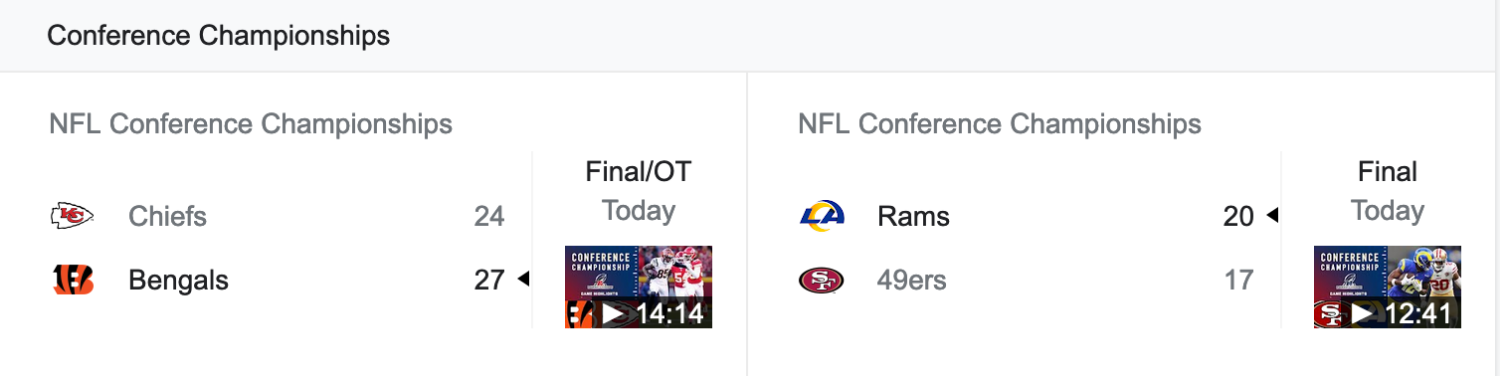Click the play icon on 12:41 video
Image resolution: width=1500 pixels, height=376 pixels.
[x=1363, y=313]
